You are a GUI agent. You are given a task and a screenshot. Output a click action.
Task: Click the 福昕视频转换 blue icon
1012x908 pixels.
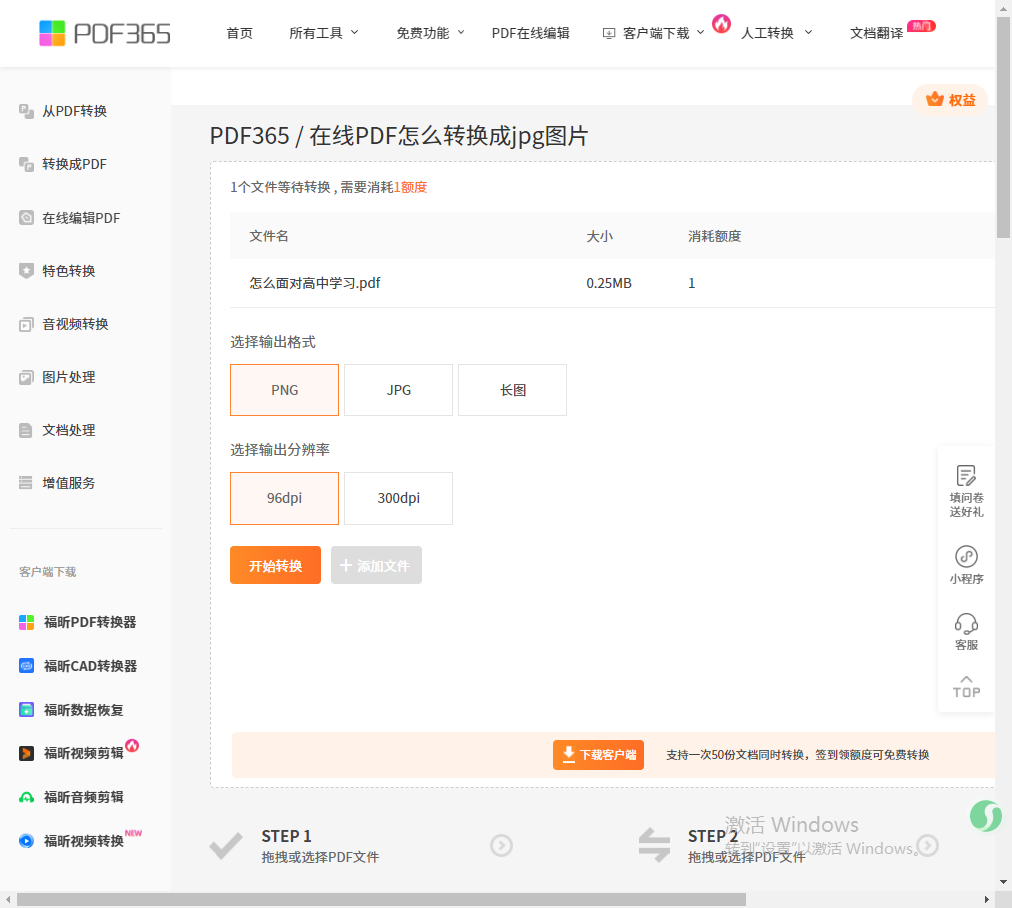point(26,841)
